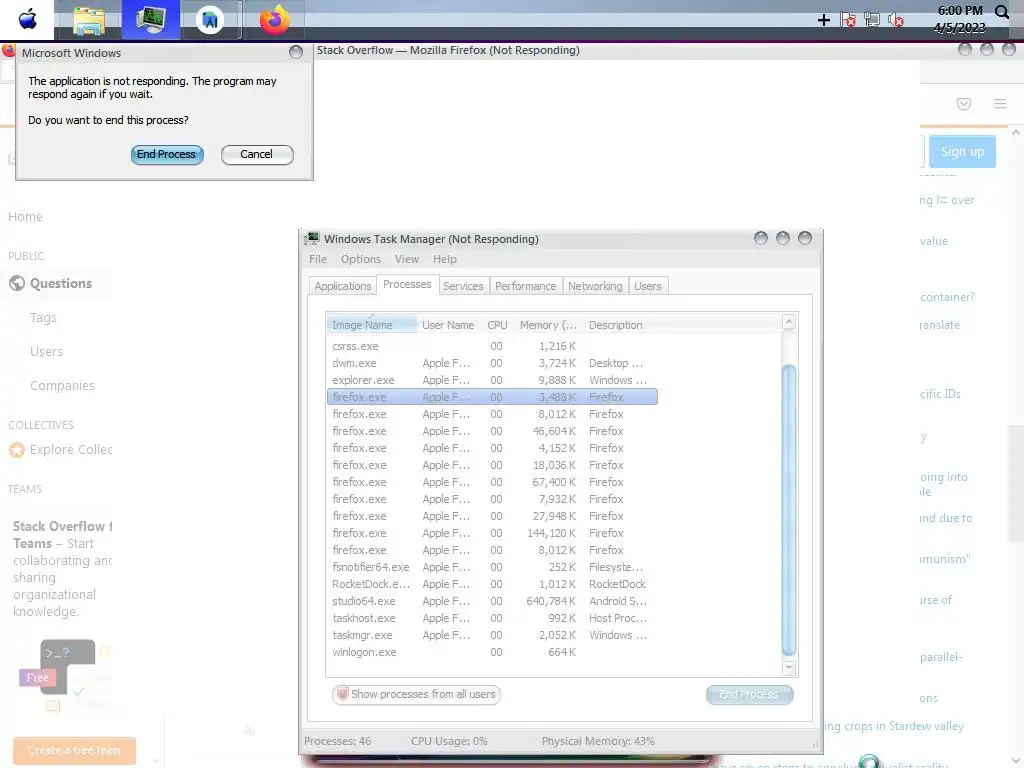Screen dimensions: 1024x768
Task: Sort by Image Name column header
Action: 371,325
